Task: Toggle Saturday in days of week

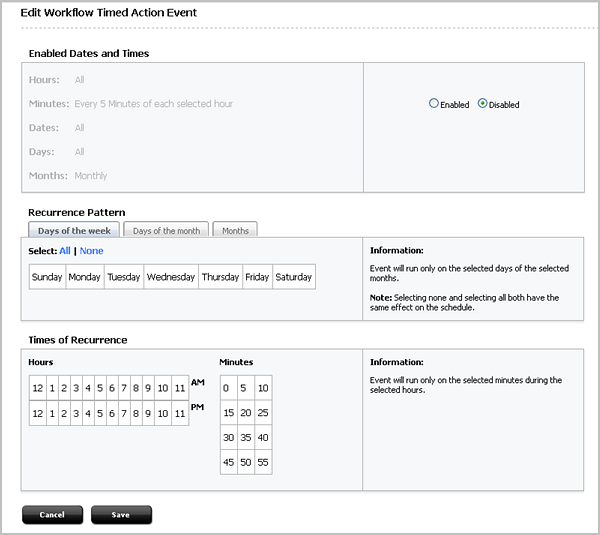Action: click(x=294, y=277)
